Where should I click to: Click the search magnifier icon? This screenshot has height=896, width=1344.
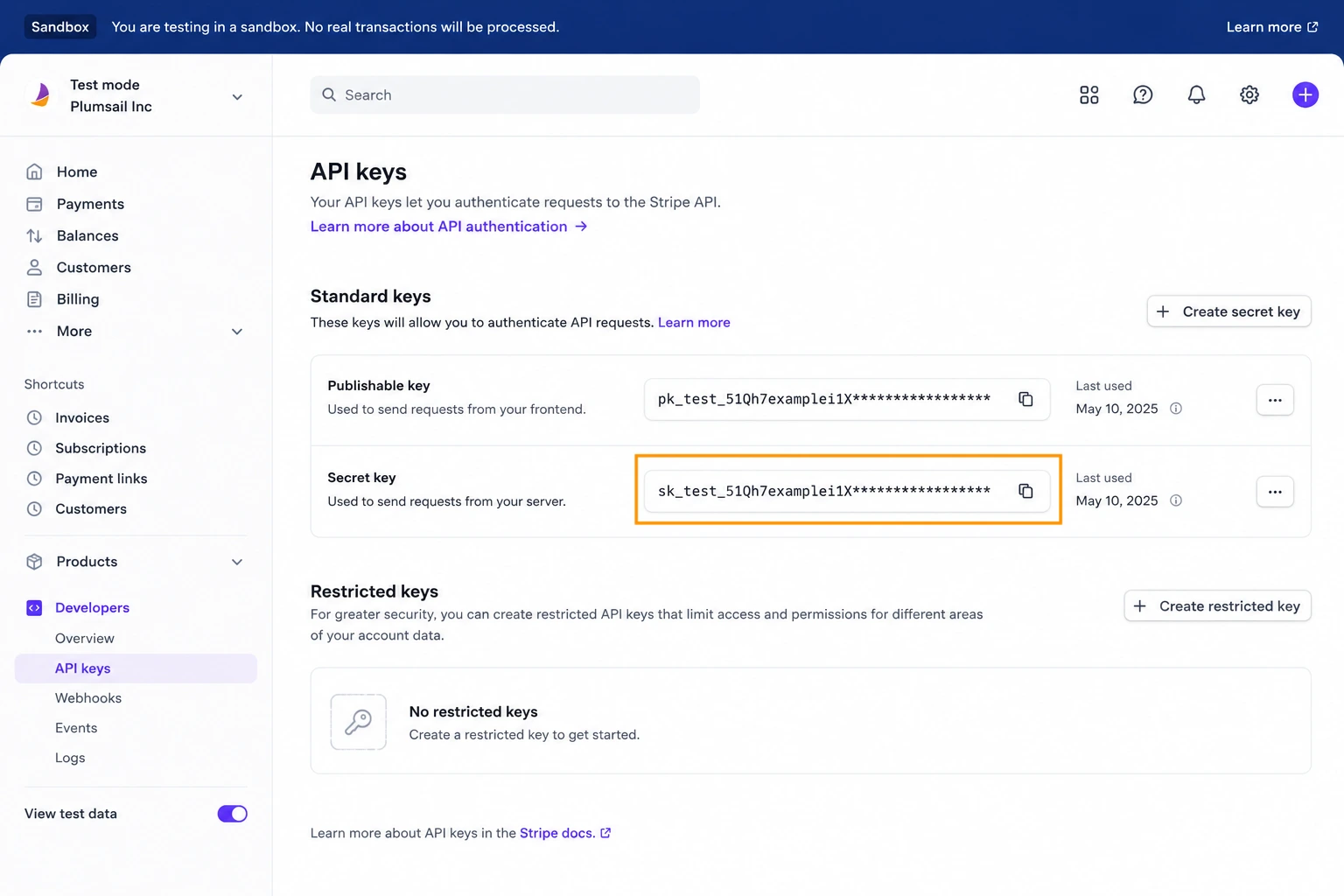tap(329, 94)
